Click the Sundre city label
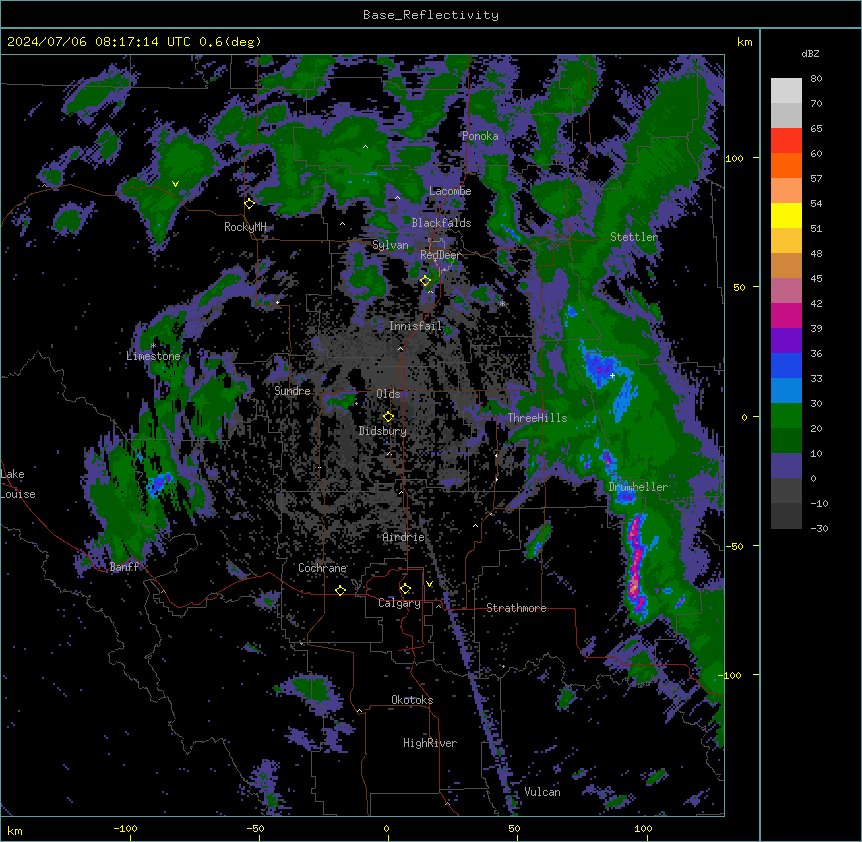The image size is (862, 842). coord(292,391)
